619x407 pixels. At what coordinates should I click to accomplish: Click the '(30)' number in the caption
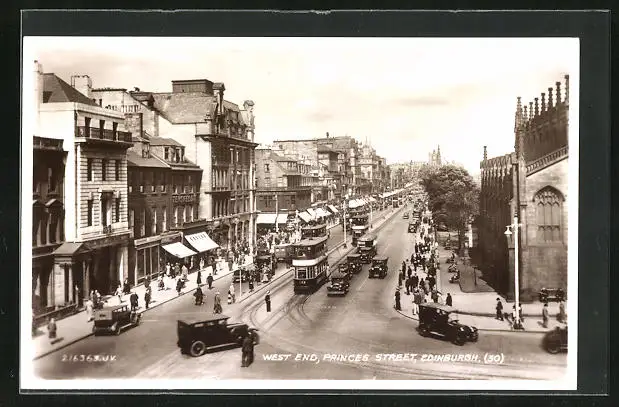click(494, 357)
